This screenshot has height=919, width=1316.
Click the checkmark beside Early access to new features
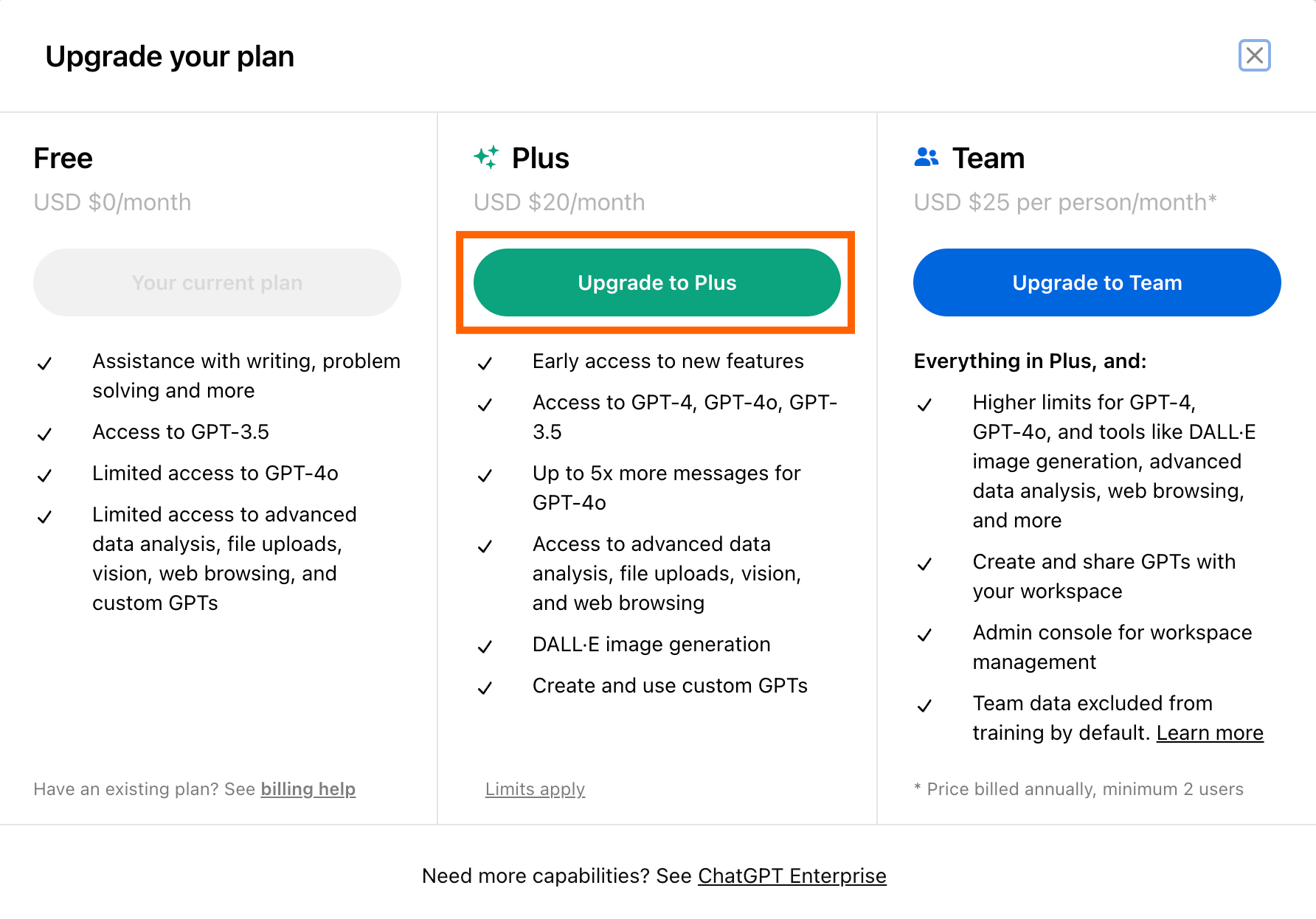pos(485,363)
